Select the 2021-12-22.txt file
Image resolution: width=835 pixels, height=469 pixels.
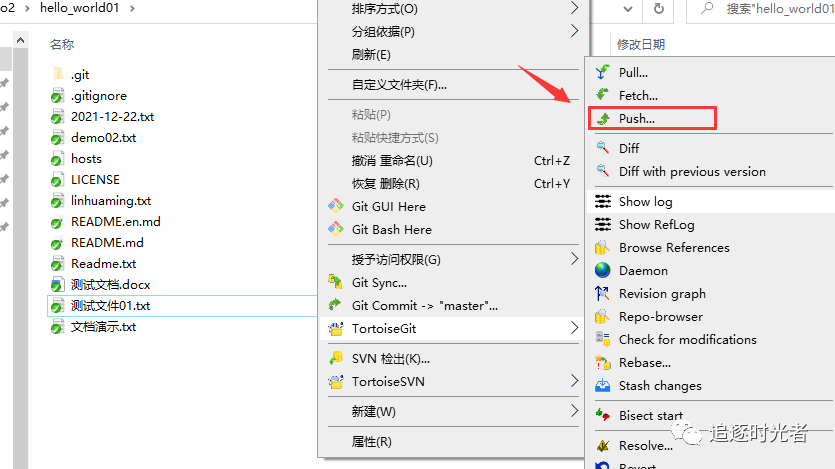[x=112, y=117]
